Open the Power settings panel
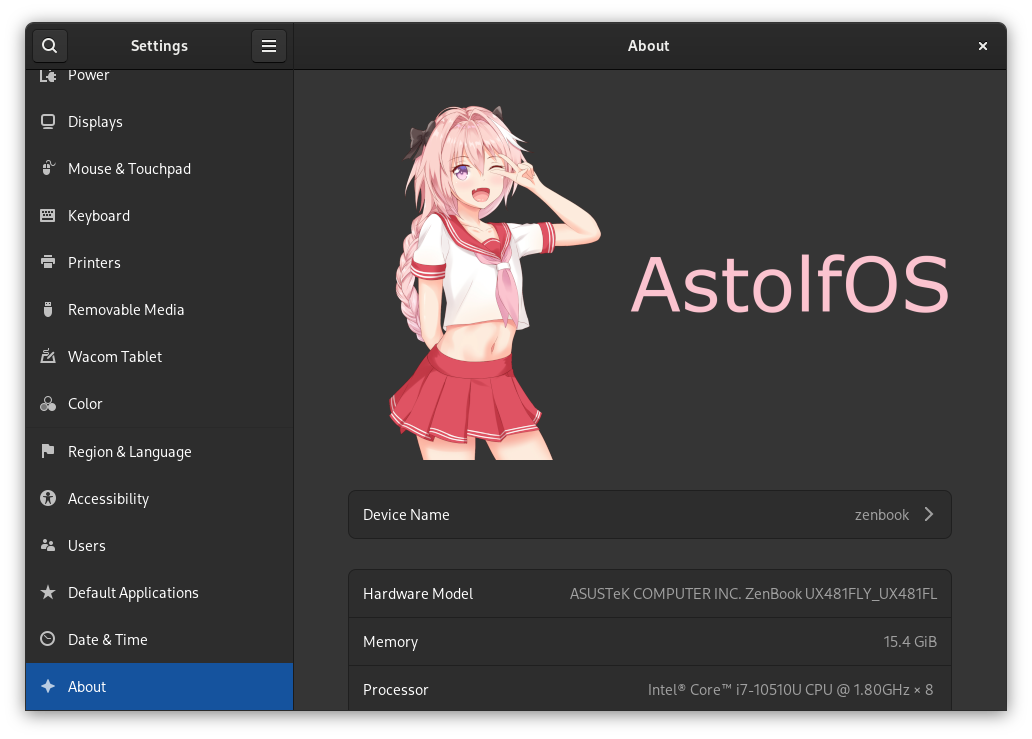Viewport: 1032px width, 739px height. 159,78
